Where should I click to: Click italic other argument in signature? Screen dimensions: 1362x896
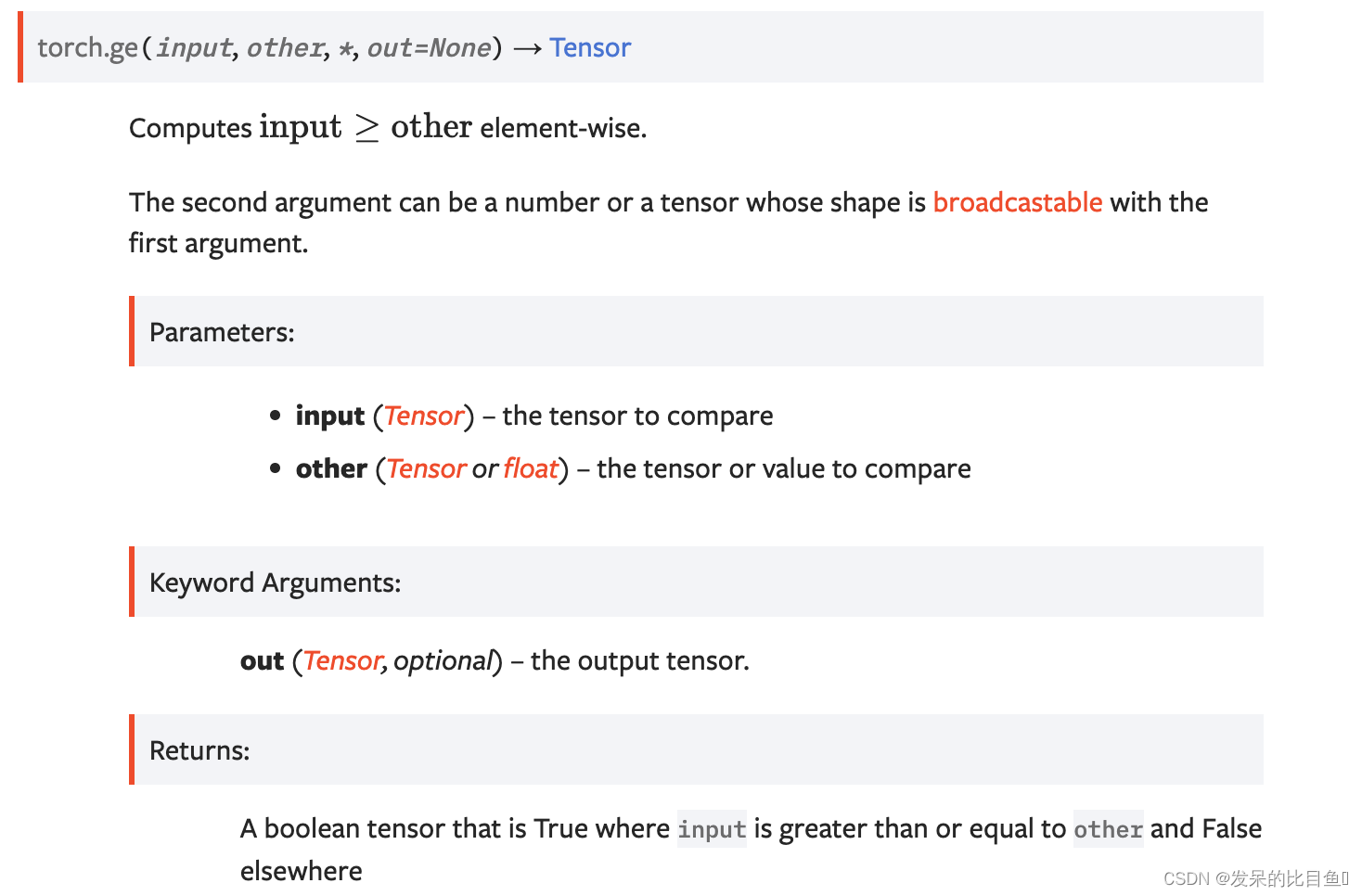pyautogui.click(x=285, y=47)
